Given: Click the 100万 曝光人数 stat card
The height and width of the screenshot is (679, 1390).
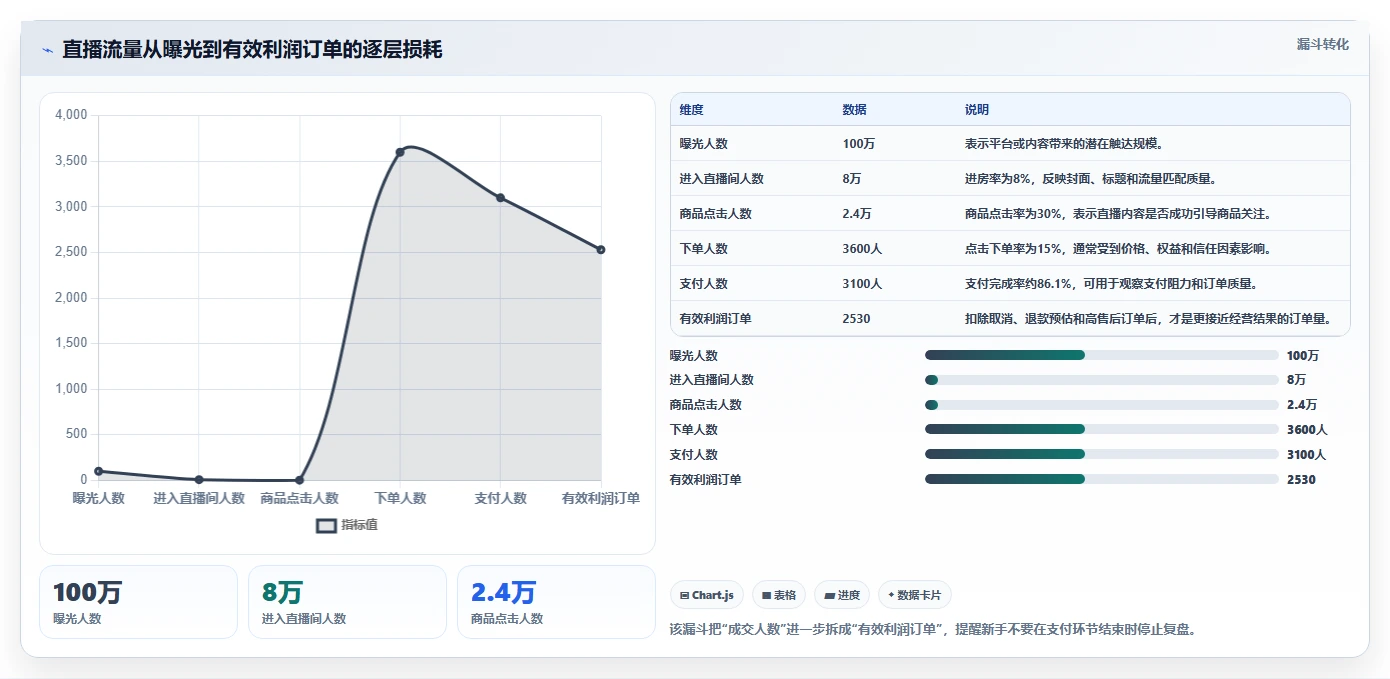Looking at the screenshot, I should pyautogui.click(x=139, y=602).
